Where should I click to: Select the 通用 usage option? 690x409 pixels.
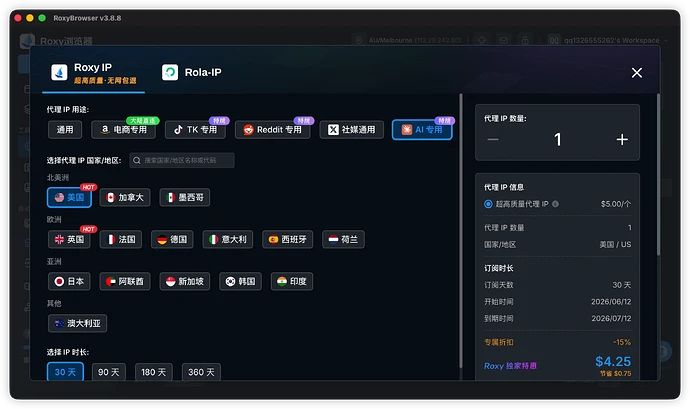(65, 129)
